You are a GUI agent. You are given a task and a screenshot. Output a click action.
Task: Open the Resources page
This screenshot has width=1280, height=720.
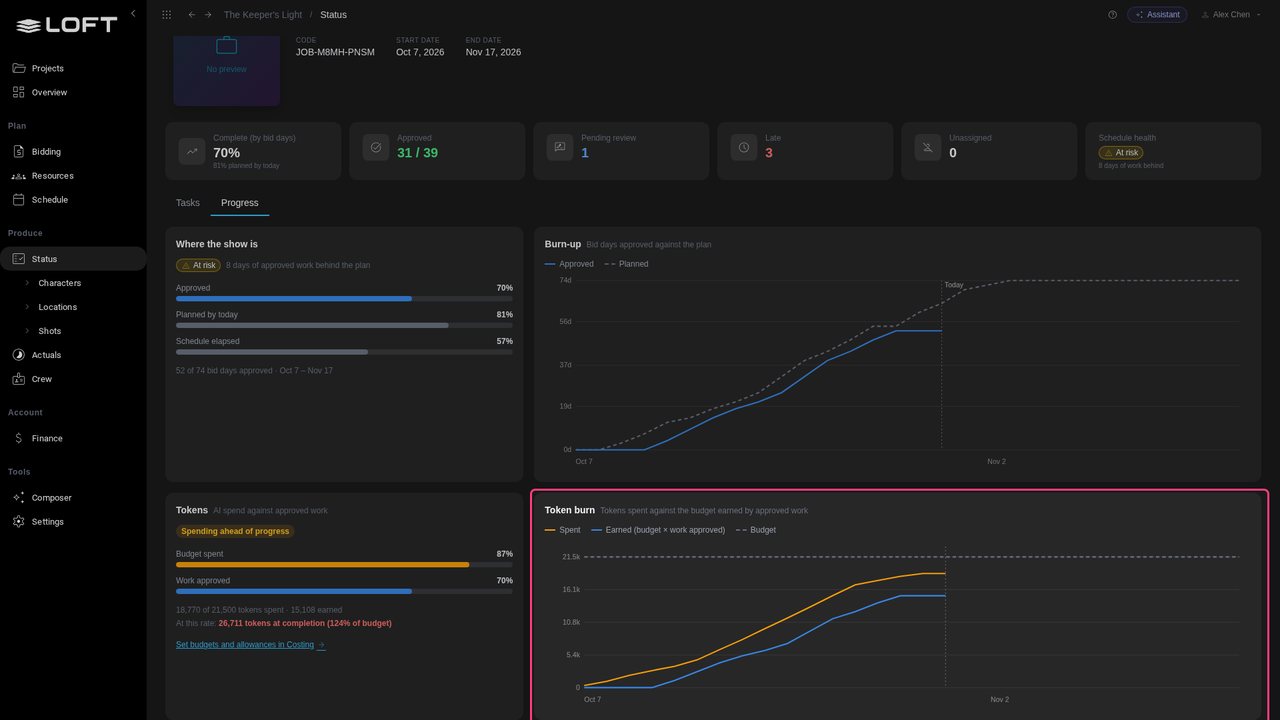pos(73,176)
